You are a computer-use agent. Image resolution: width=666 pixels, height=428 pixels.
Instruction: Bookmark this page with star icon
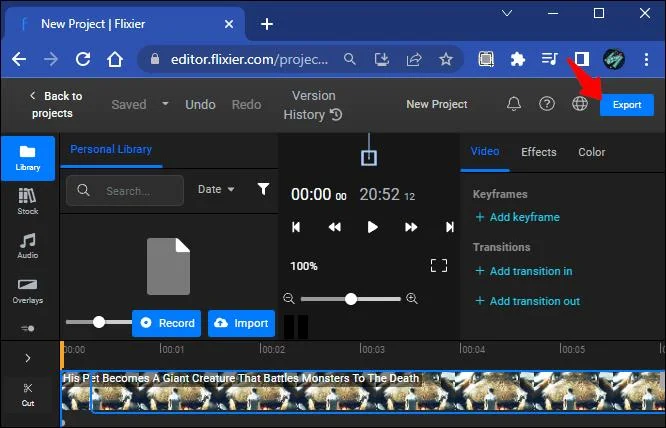pos(446,59)
